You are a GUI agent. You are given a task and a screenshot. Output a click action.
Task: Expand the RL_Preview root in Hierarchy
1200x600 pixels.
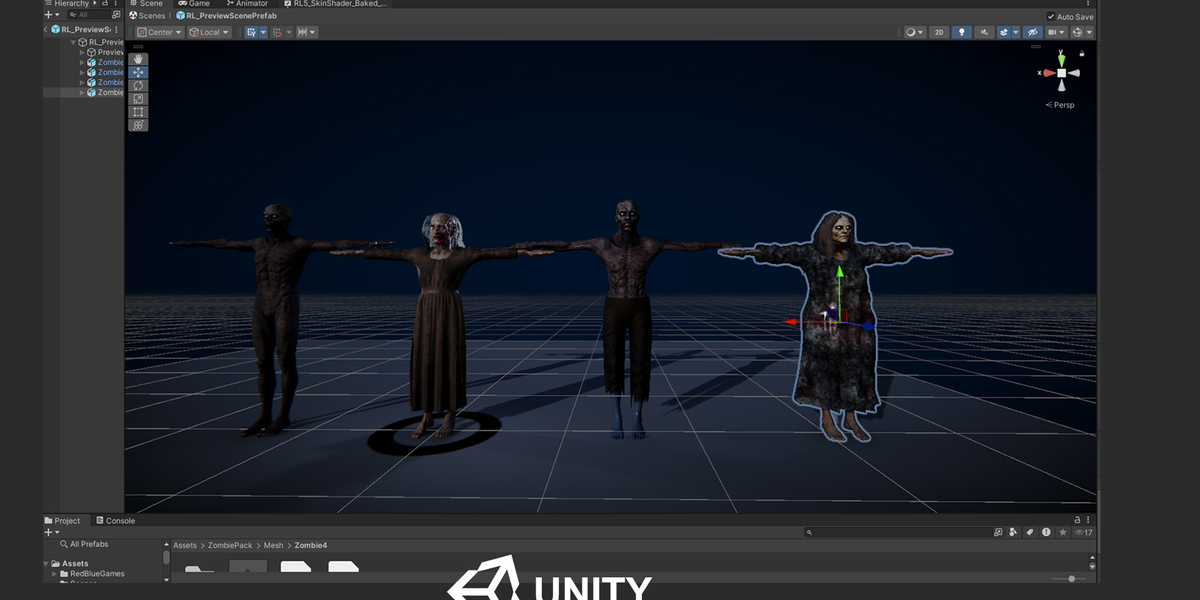73,42
